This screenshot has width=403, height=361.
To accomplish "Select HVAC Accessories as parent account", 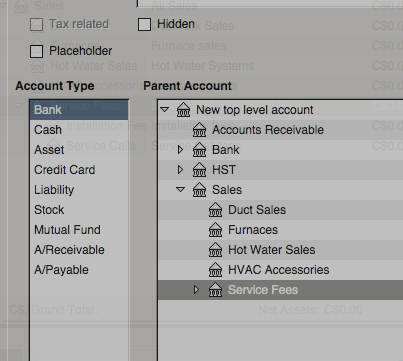I will 279,270.
